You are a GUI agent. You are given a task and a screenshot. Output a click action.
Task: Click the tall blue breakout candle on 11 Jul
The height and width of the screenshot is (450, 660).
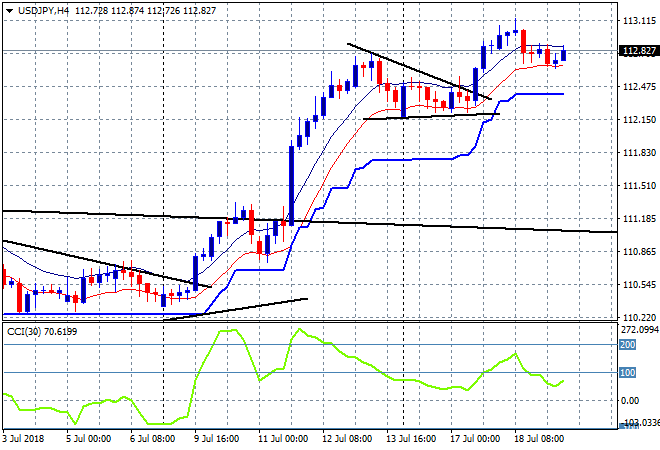[291, 185]
